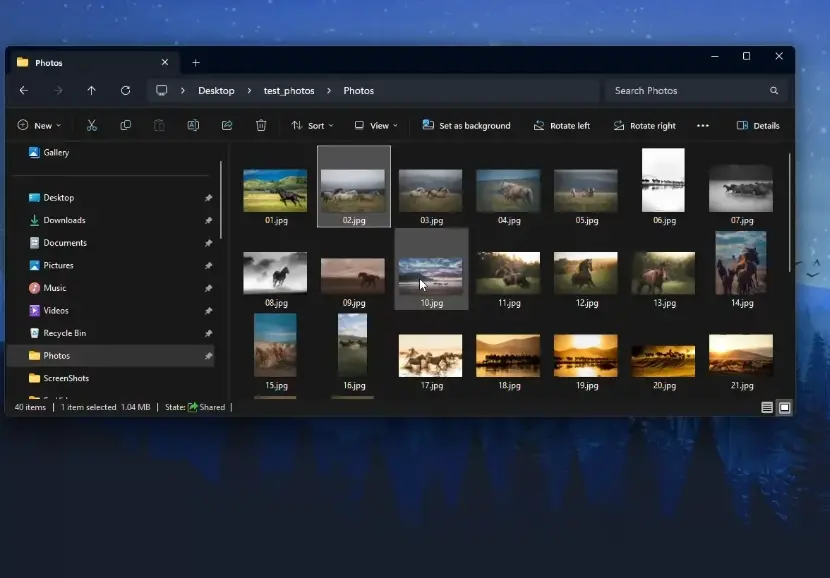Open the See more ellipsis menu
Image resolution: width=830 pixels, height=578 pixels.
pyautogui.click(x=702, y=125)
